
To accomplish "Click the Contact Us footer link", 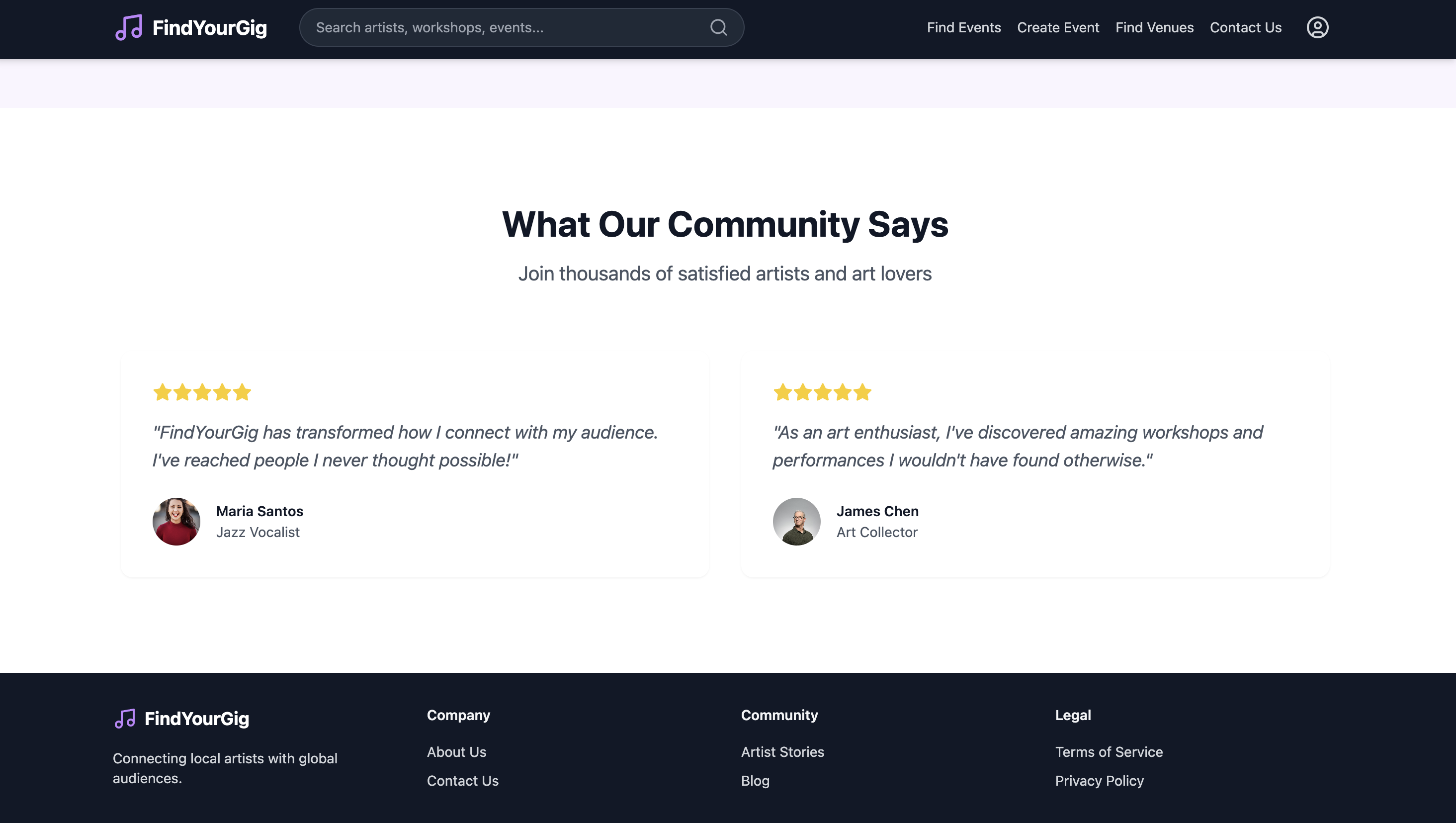I will [x=462, y=781].
